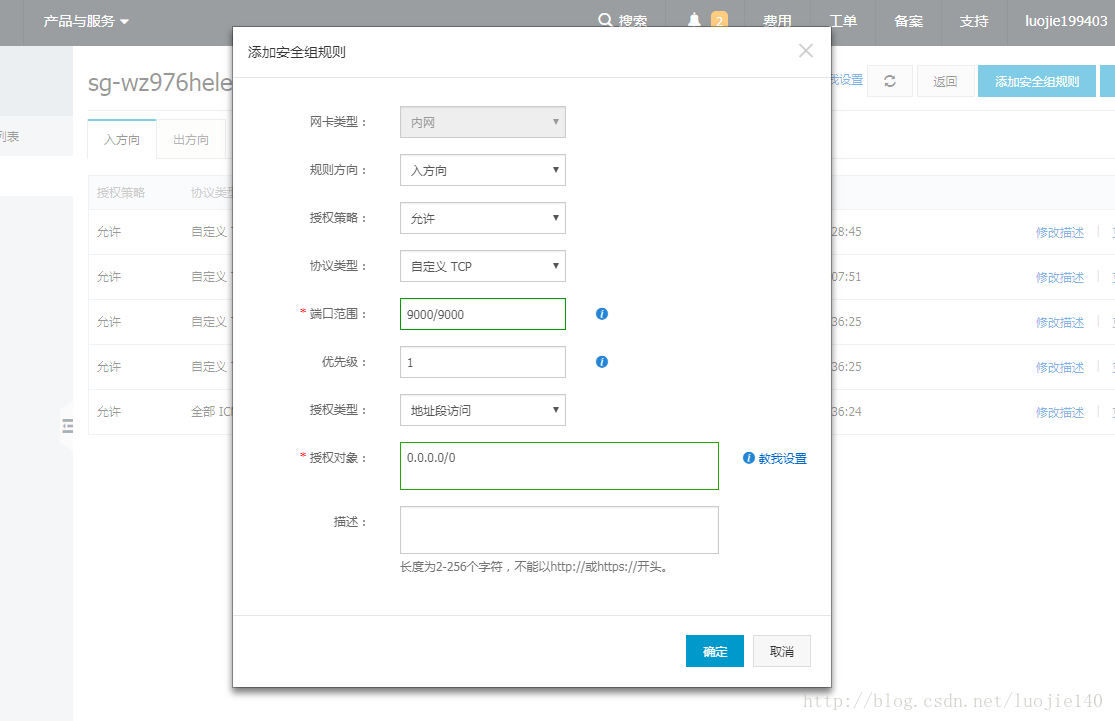Click the refresh icon button

pos(889,81)
